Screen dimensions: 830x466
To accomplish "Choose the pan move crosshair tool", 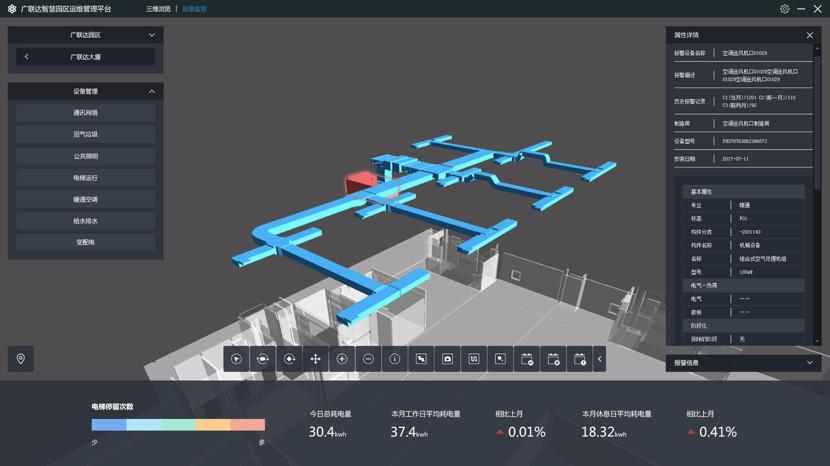I will pos(315,359).
